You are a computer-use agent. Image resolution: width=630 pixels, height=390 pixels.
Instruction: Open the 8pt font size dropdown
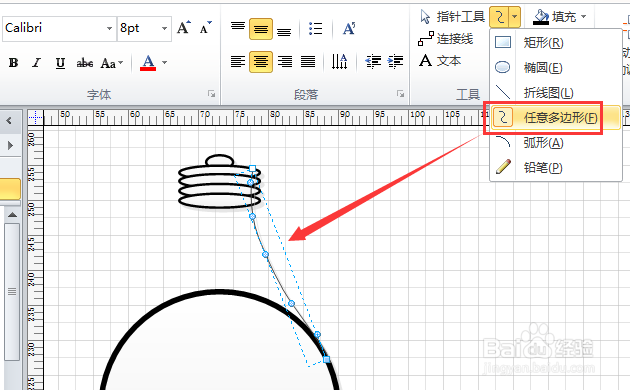click(x=164, y=29)
